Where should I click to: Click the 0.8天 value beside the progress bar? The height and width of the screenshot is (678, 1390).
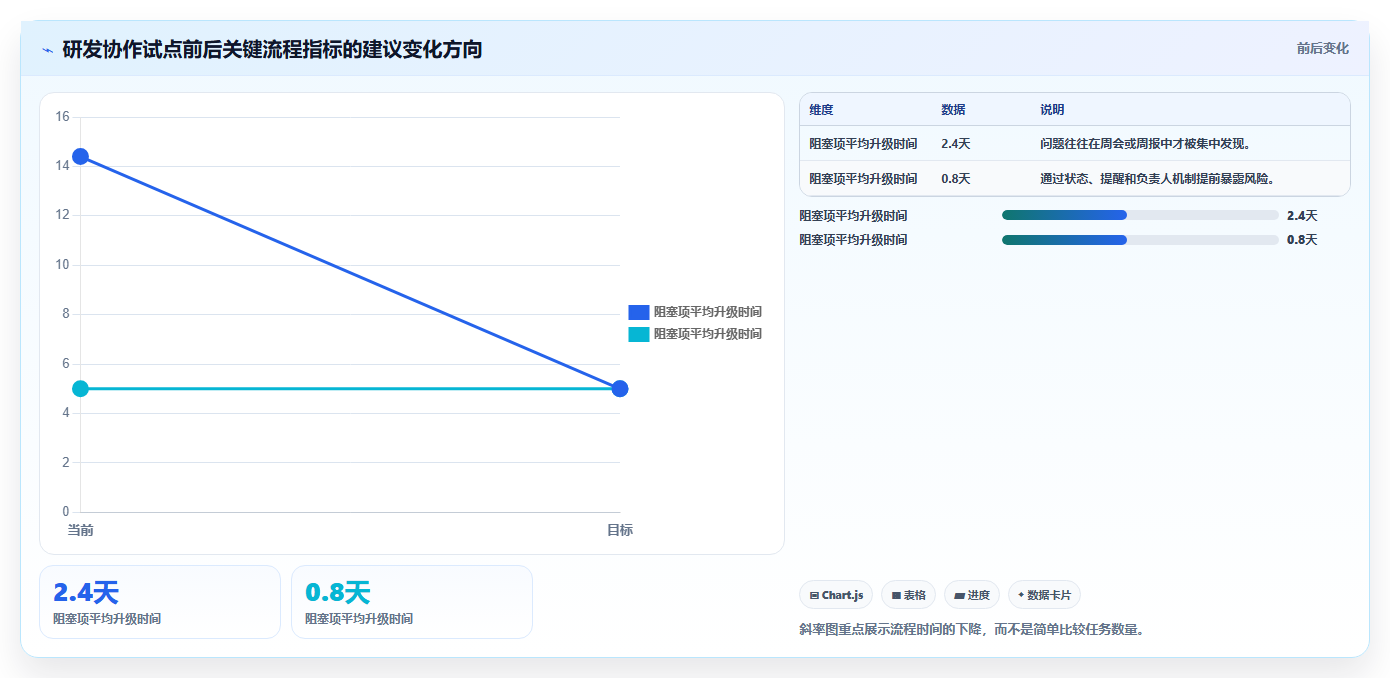click(x=1302, y=240)
